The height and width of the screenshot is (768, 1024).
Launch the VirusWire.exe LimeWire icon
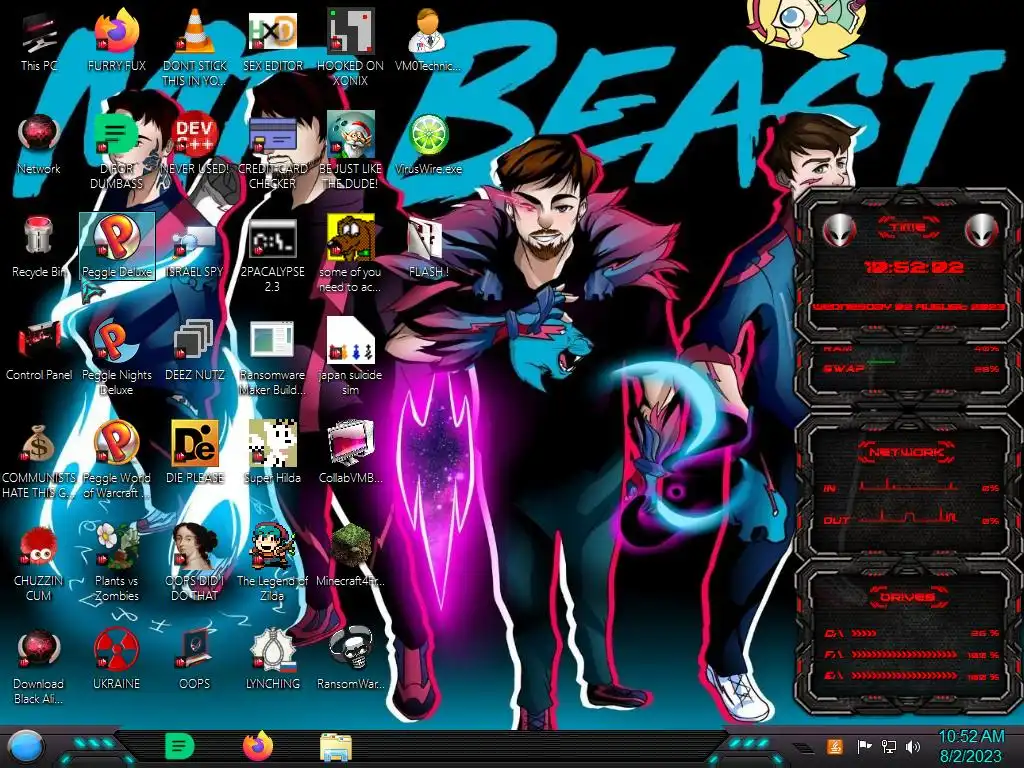coord(428,145)
